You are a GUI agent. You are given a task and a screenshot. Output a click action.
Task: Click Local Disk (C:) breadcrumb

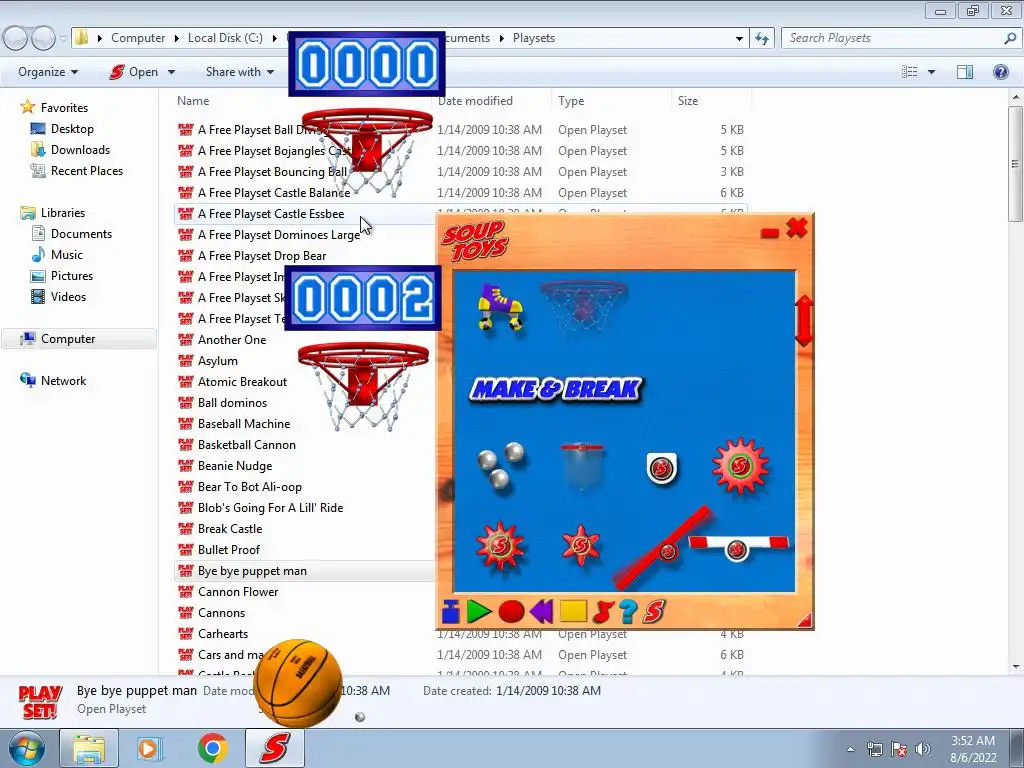click(225, 38)
